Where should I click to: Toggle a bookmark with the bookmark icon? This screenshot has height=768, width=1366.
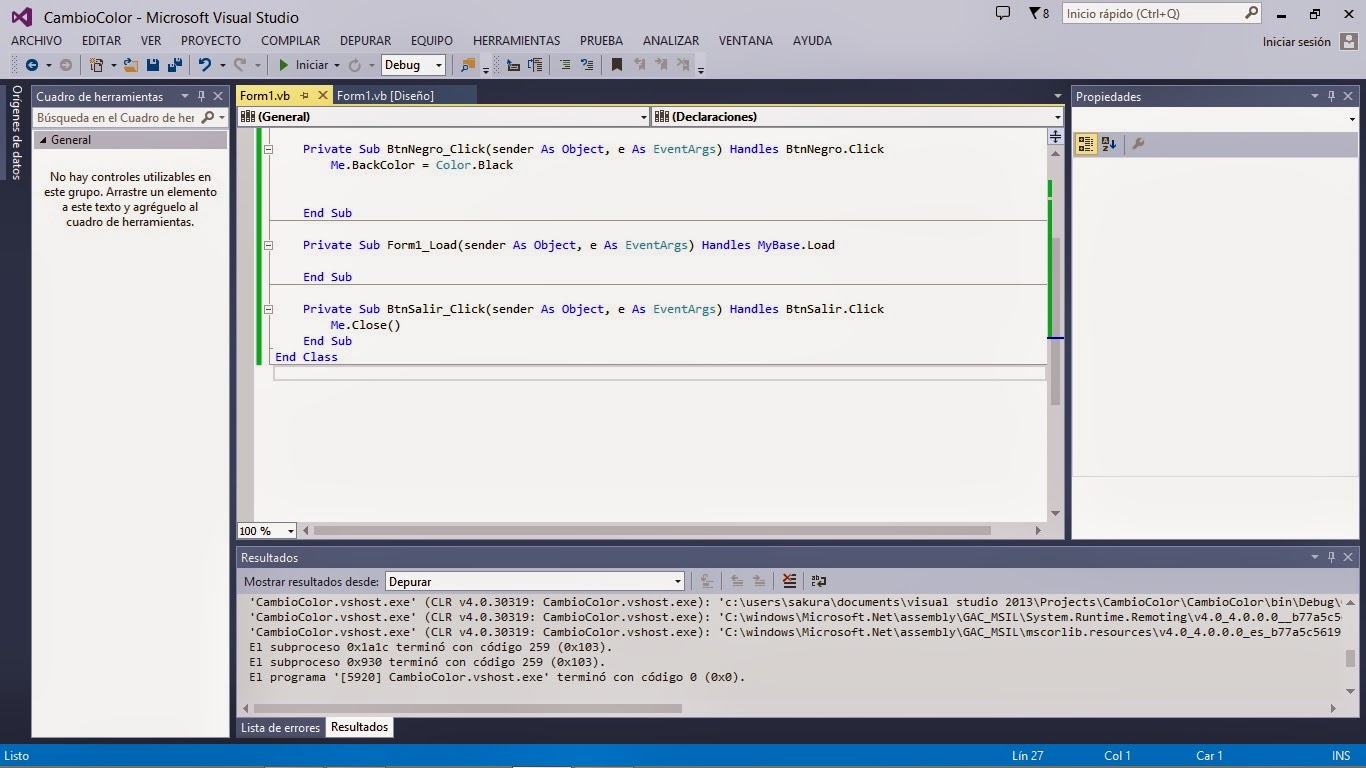tap(616, 64)
